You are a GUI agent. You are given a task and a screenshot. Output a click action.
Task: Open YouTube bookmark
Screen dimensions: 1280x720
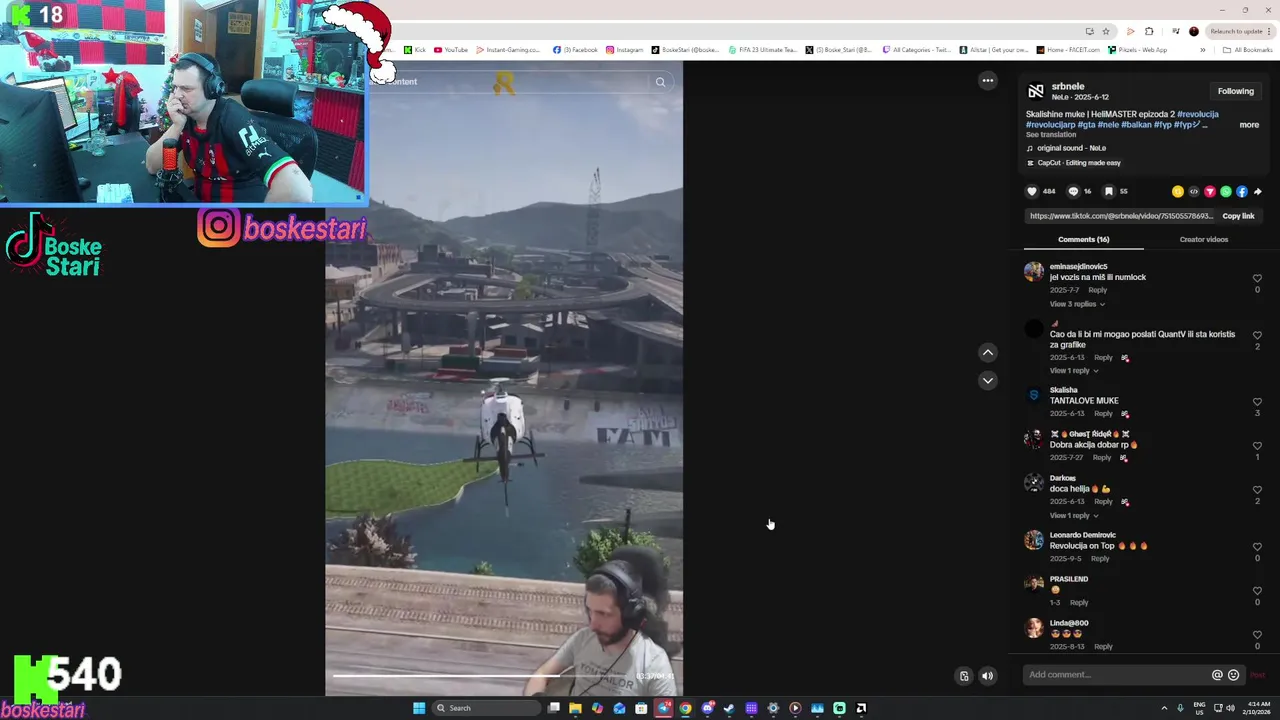point(451,50)
